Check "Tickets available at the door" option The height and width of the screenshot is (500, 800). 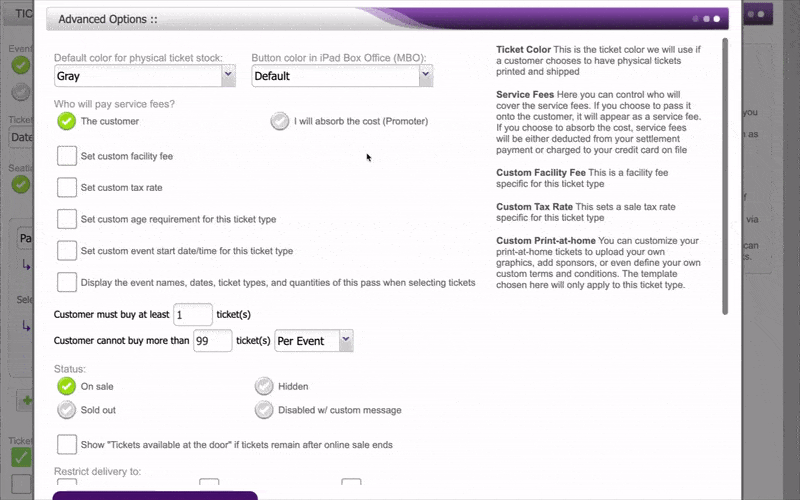67,444
